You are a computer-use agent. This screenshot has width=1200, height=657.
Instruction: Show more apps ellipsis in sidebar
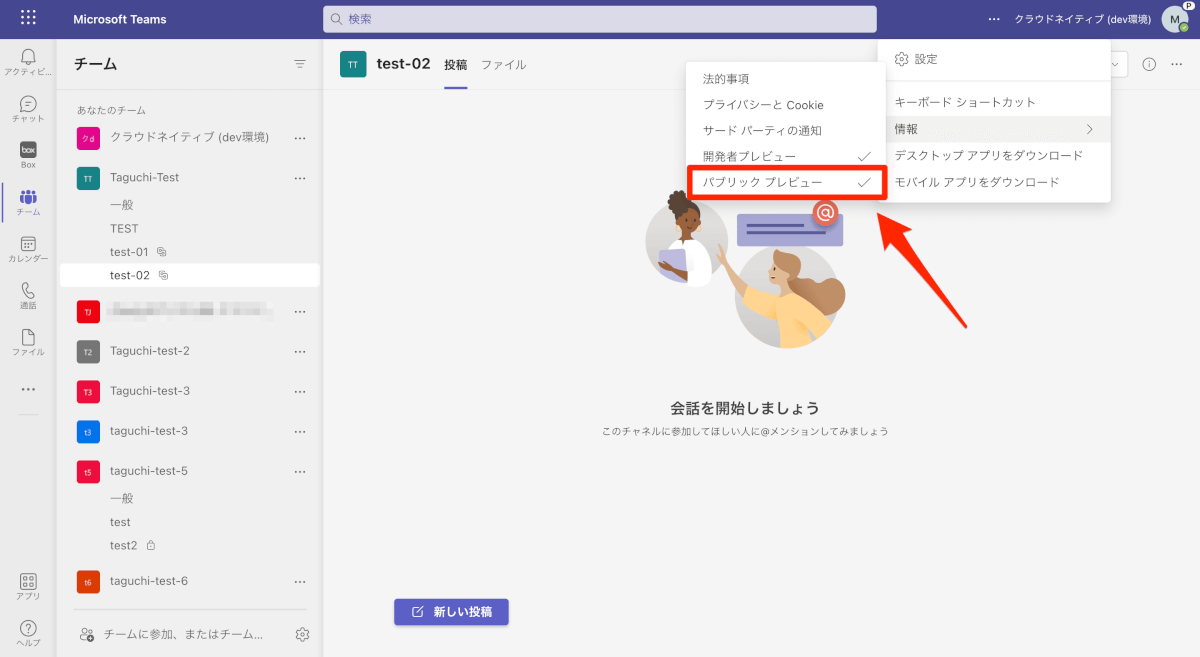pos(28,389)
